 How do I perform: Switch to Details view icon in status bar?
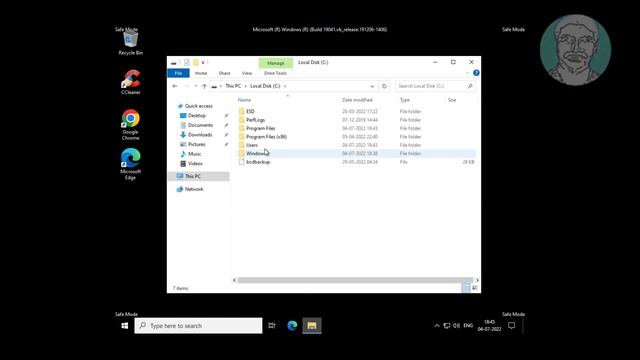[466, 288]
